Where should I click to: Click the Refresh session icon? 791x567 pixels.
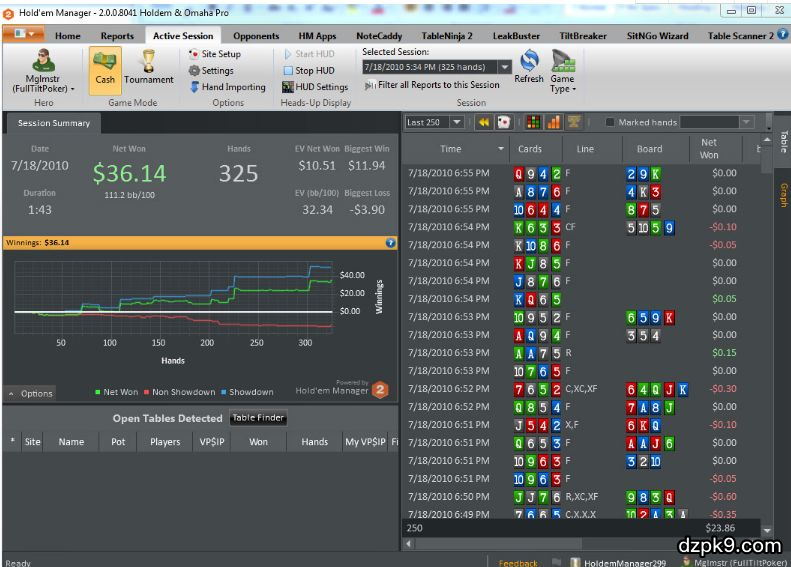[529, 67]
